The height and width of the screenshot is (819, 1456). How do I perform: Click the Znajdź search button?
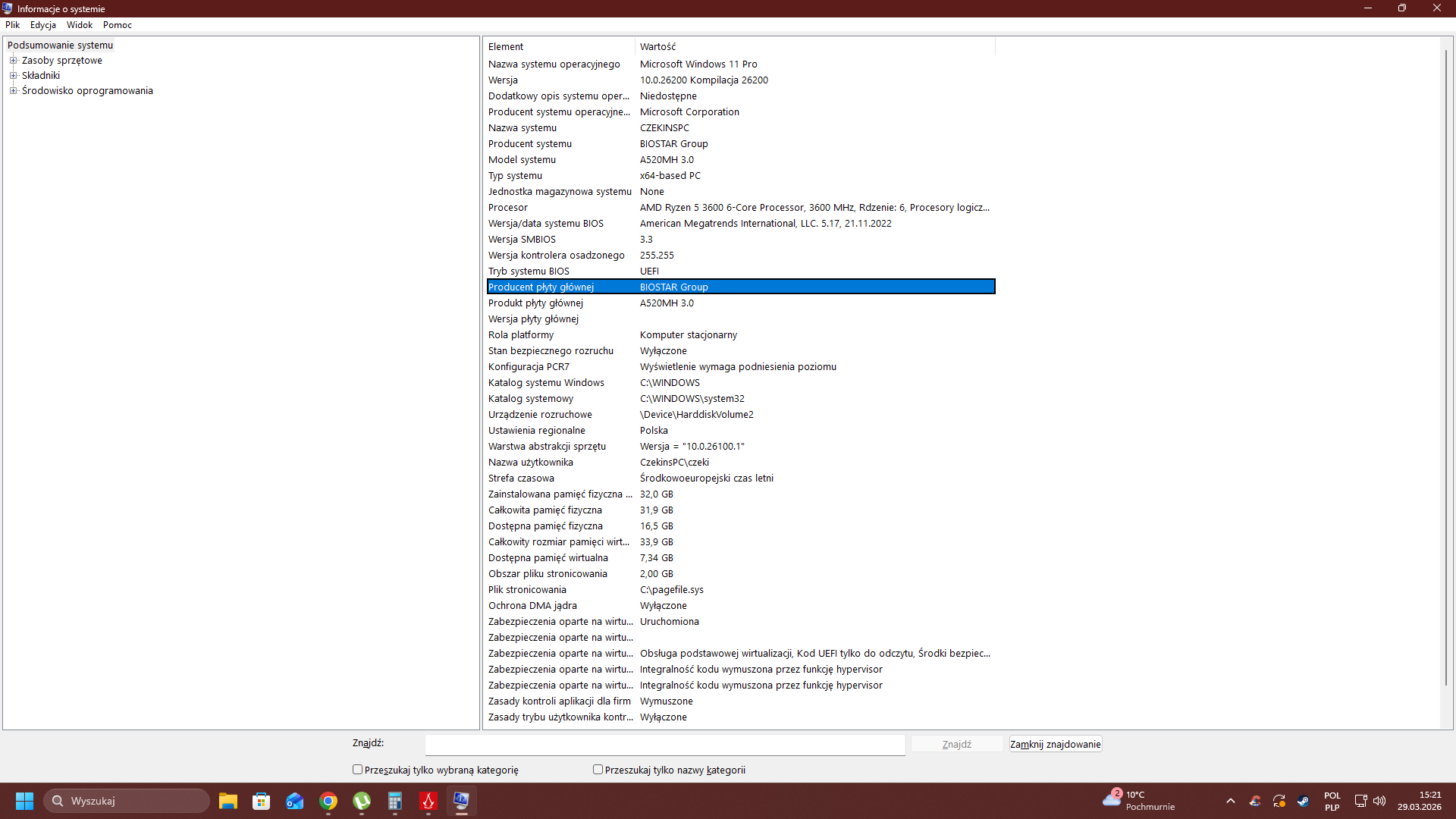tap(957, 745)
